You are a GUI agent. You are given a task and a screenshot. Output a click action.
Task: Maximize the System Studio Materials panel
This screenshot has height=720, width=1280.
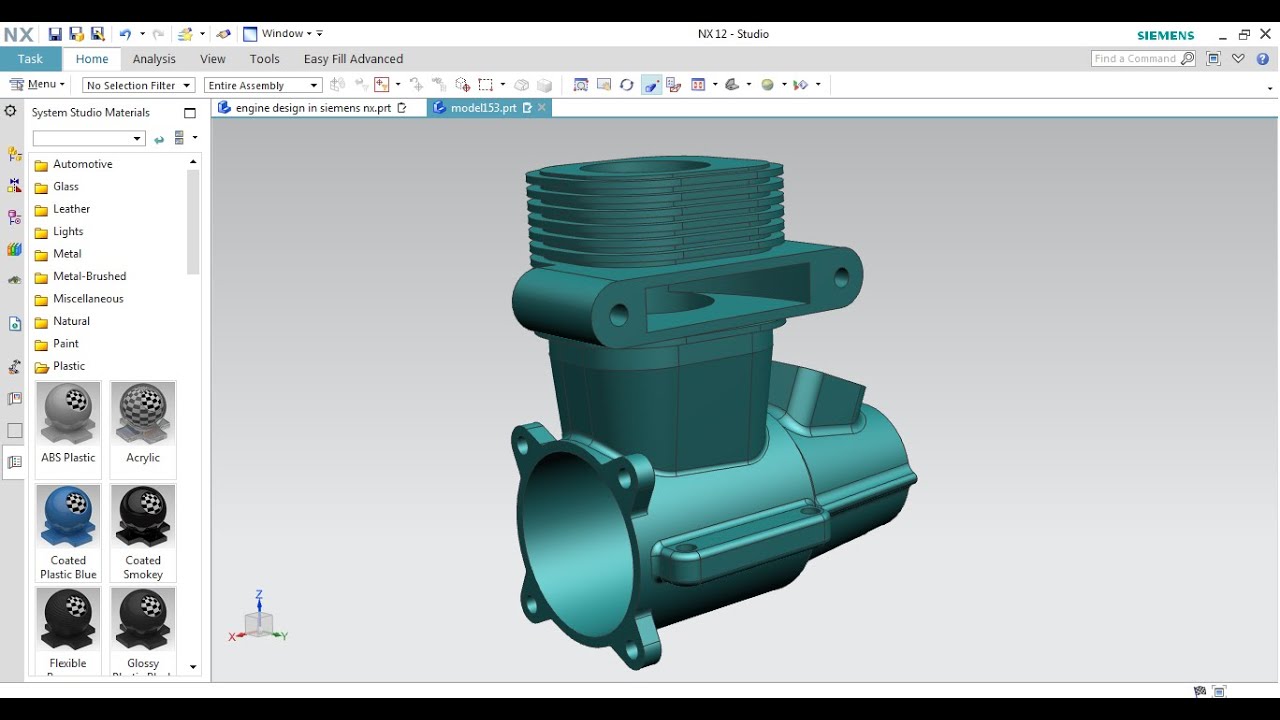tap(190, 113)
